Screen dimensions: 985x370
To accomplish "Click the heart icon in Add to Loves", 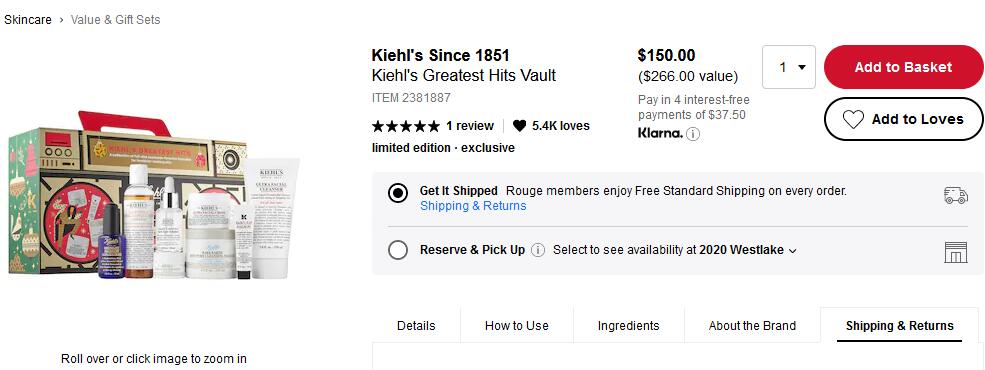I will click(x=853, y=119).
